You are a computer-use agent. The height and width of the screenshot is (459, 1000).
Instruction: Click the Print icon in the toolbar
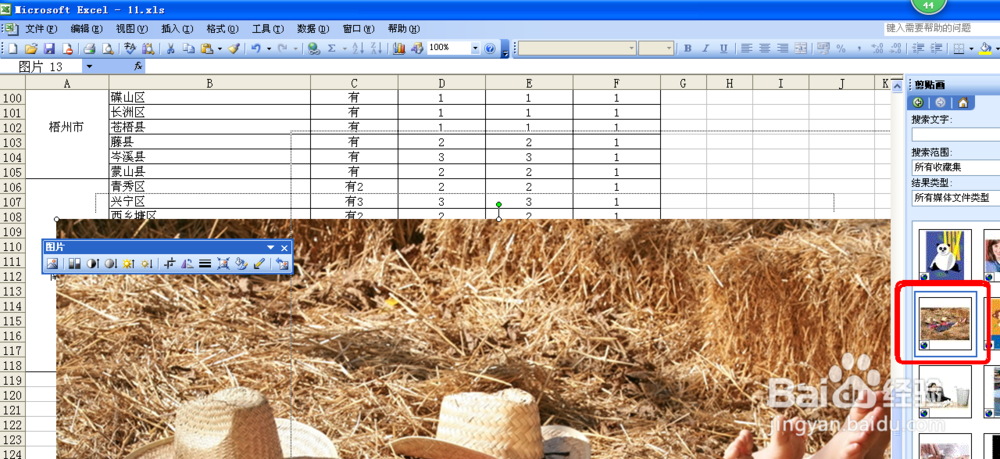coord(89,48)
